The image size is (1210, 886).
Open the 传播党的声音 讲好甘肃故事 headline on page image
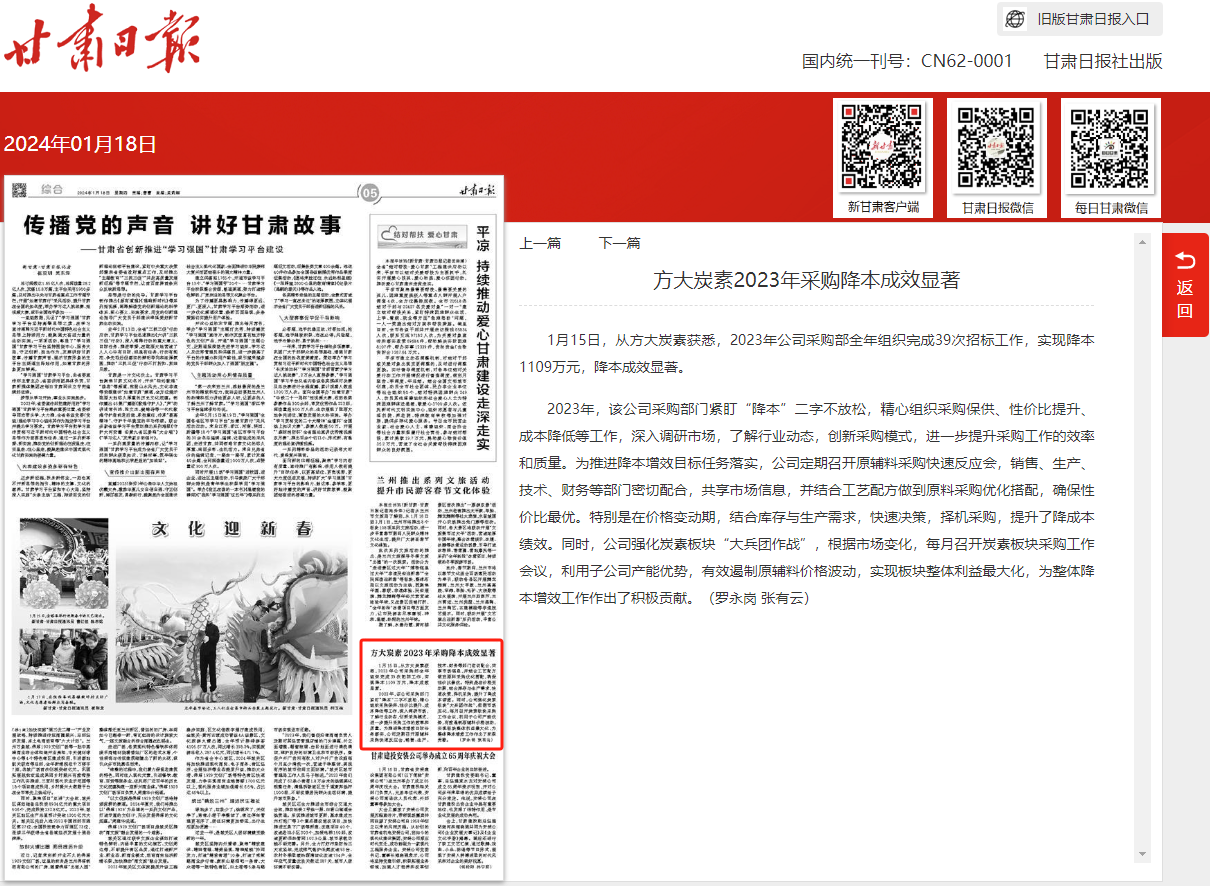182,224
